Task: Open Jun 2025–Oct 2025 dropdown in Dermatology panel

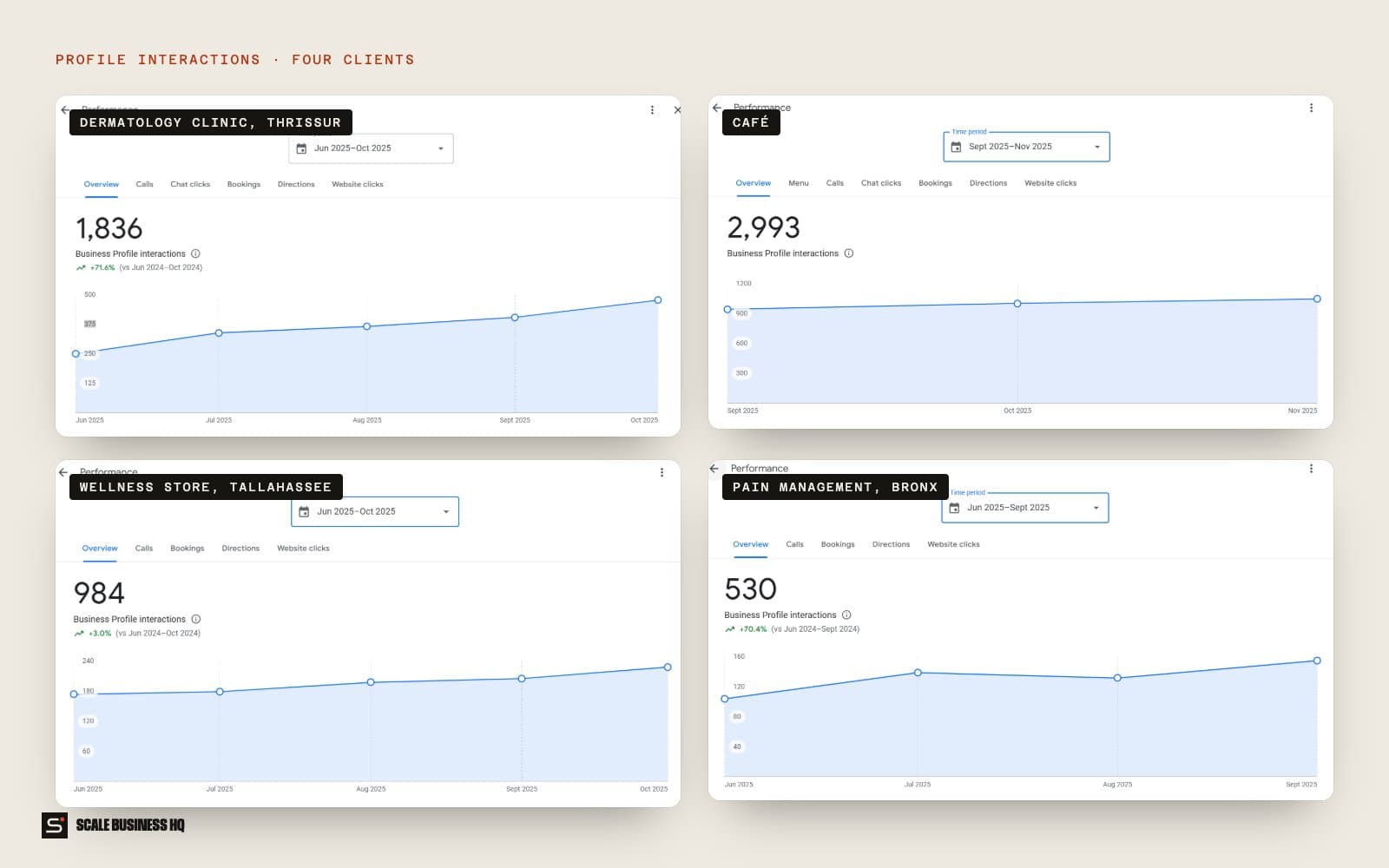Action: (x=371, y=148)
